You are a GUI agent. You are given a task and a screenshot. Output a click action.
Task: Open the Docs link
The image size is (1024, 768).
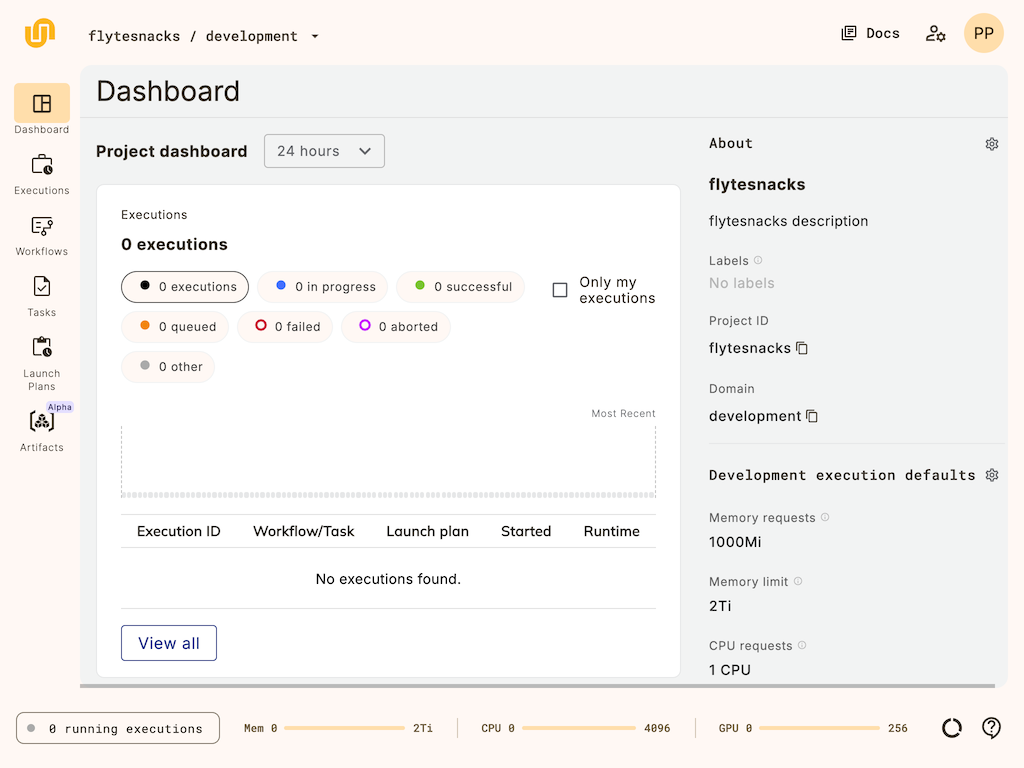[870, 34]
